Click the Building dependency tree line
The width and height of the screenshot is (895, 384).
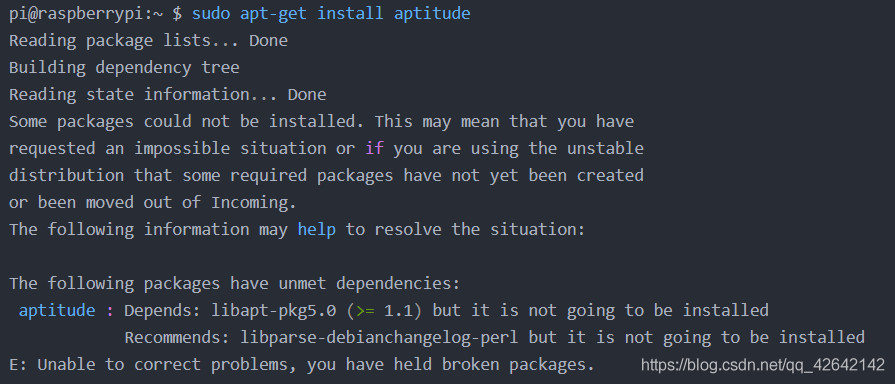coord(124,67)
